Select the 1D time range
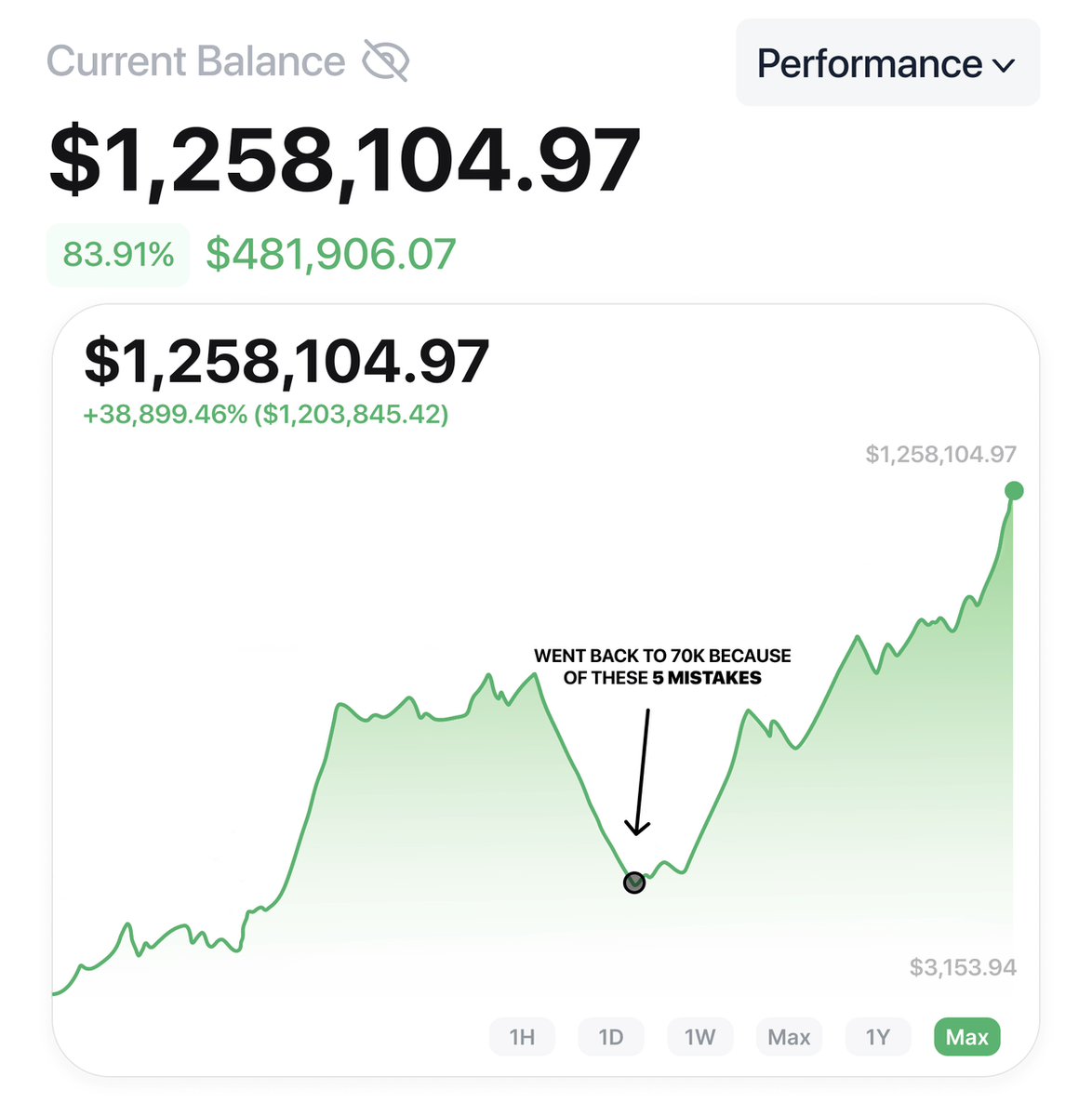The image size is (1092, 1116). click(611, 1037)
